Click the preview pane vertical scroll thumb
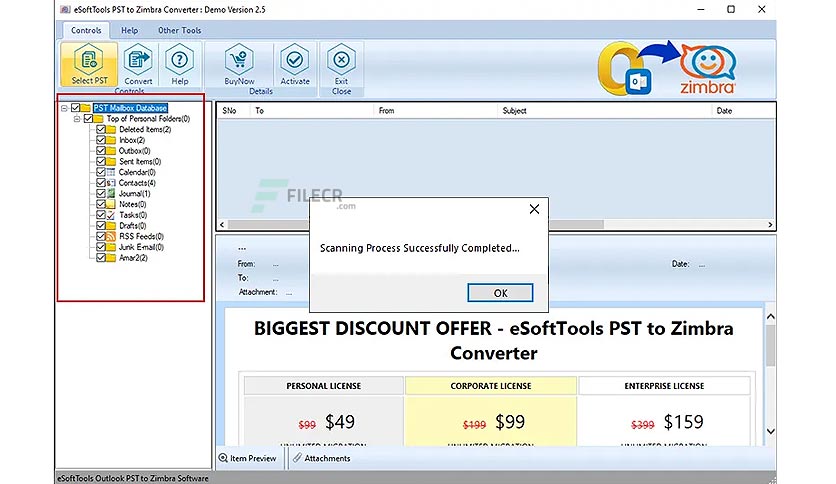This screenshot has width=836, height=484. tap(770, 345)
